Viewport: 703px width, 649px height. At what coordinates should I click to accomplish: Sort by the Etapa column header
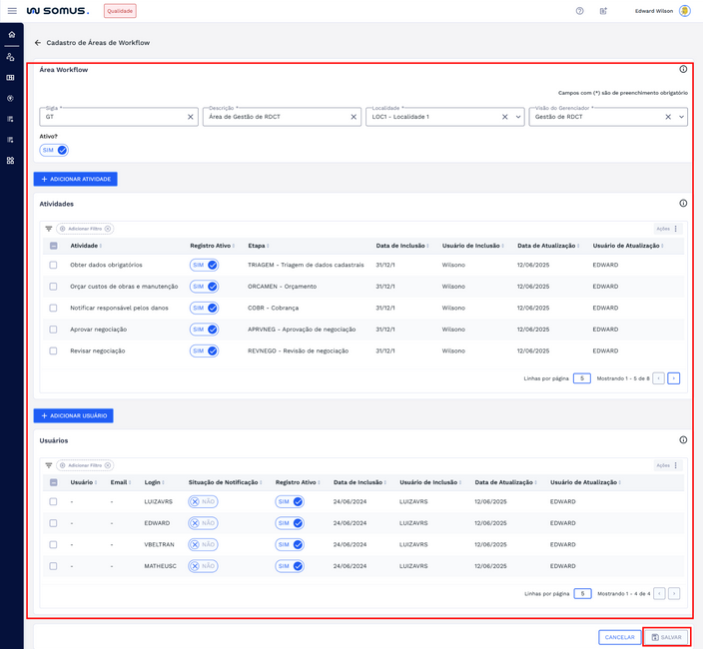click(258, 245)
